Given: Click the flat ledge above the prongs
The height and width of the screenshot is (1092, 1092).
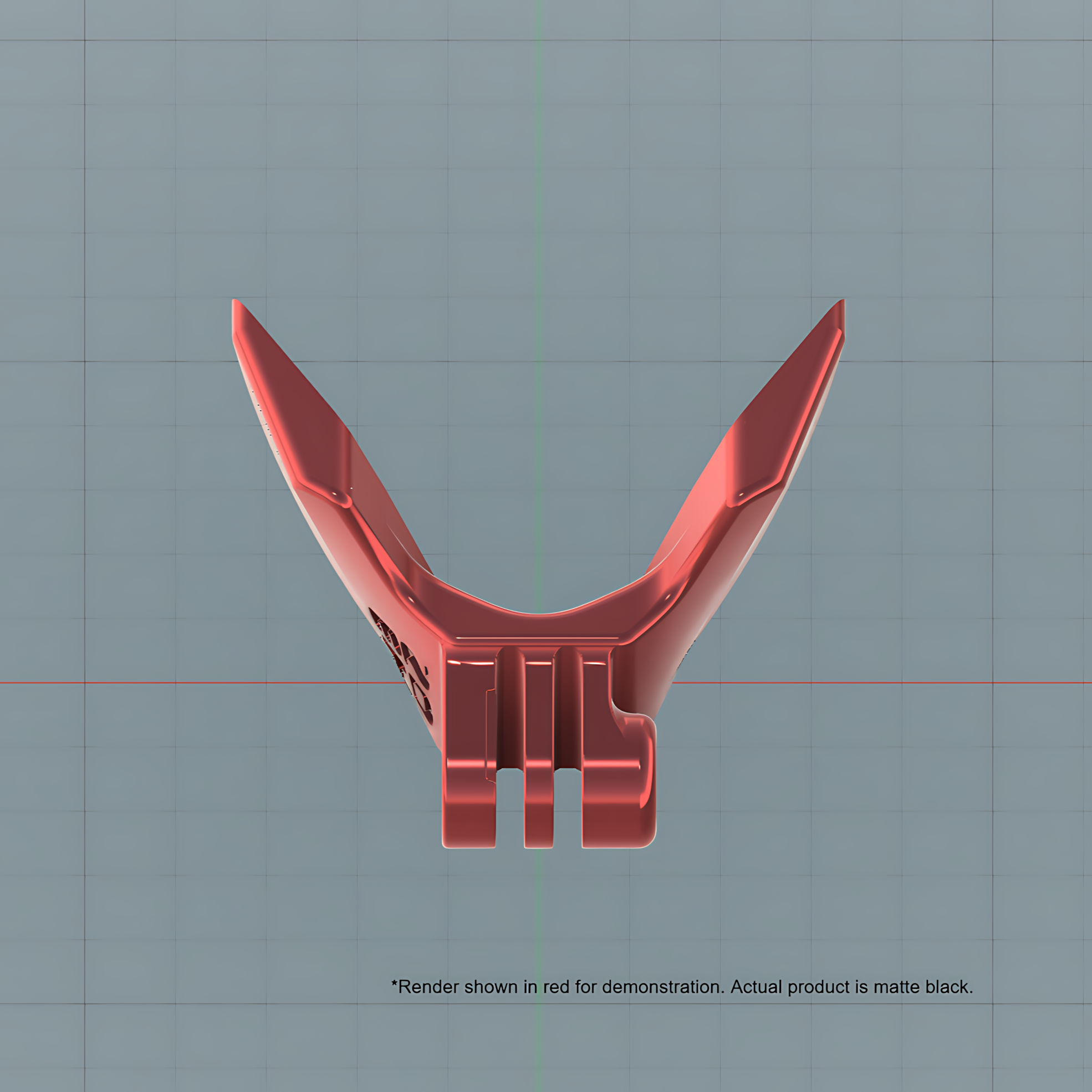Looking at the screenshot, I should point(537,640).
